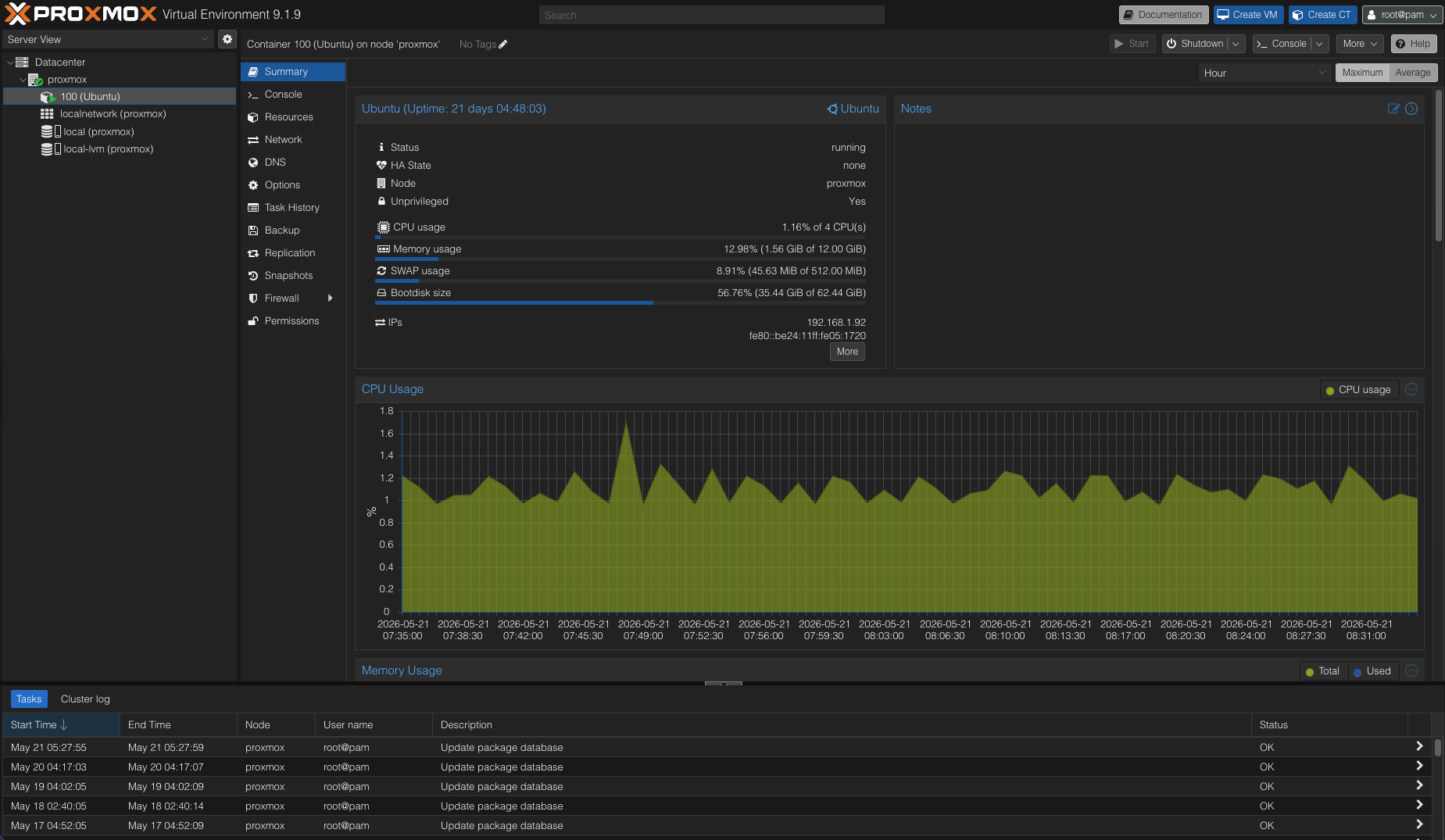Open the Hour timeframe dropdown
This screenshot has width=1445, height=840.
1264,73
